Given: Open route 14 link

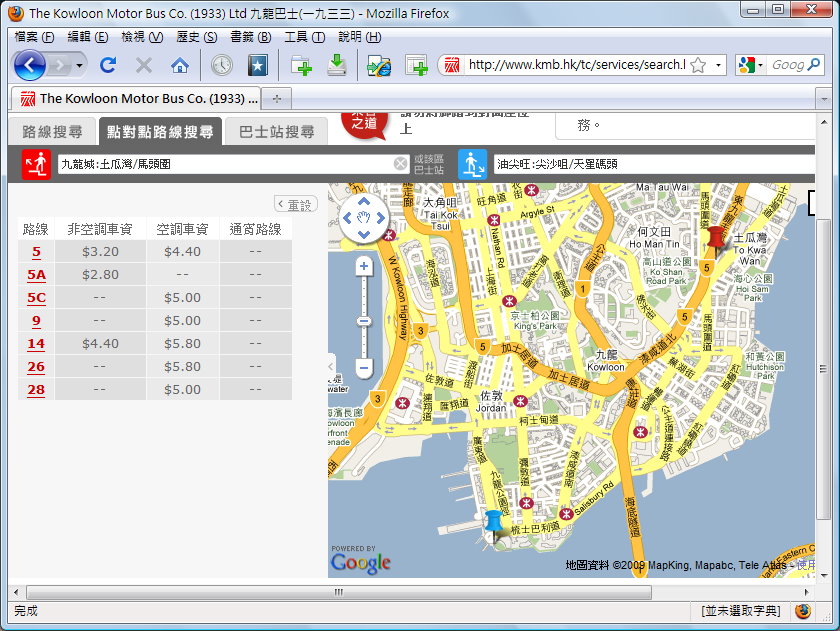Looking at the screenshot, I should pyautogui.click(x=36, y=344).
